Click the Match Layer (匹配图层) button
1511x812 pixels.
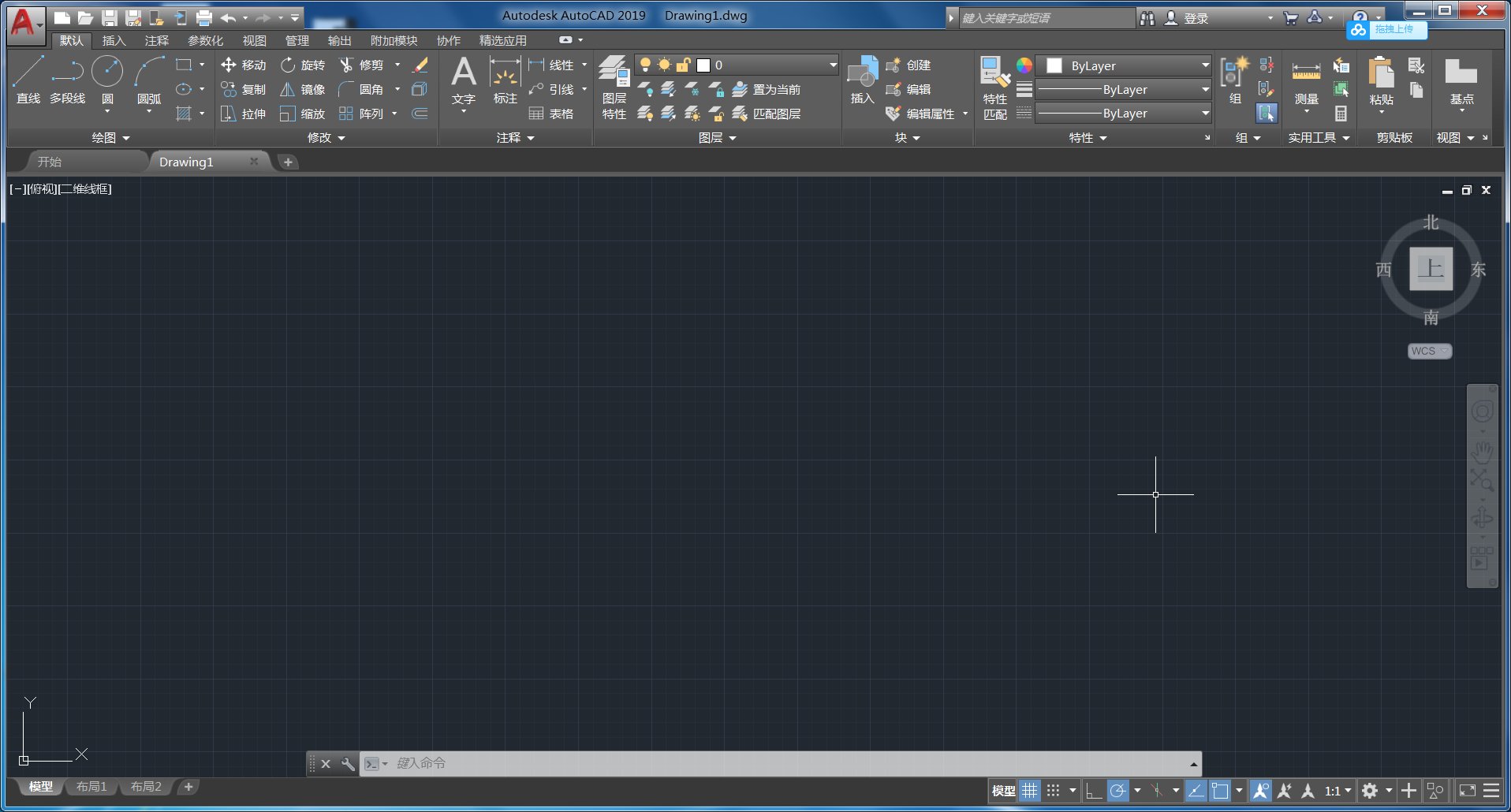coord(766,114)
